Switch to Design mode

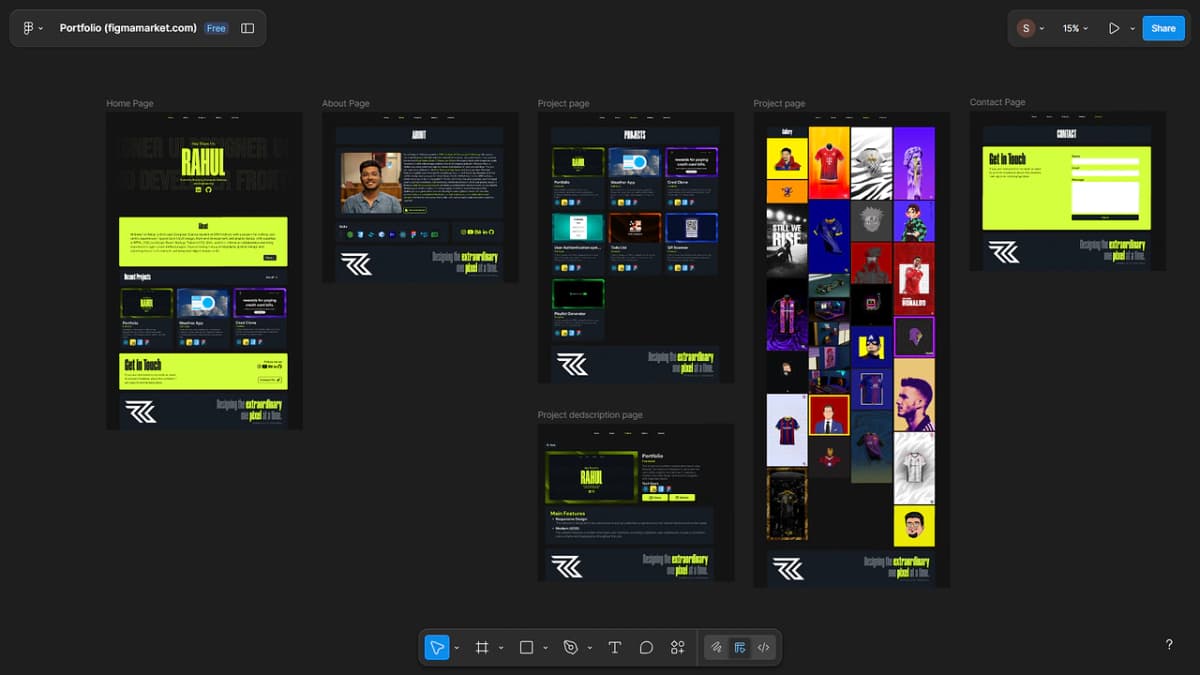coord(740,647)
